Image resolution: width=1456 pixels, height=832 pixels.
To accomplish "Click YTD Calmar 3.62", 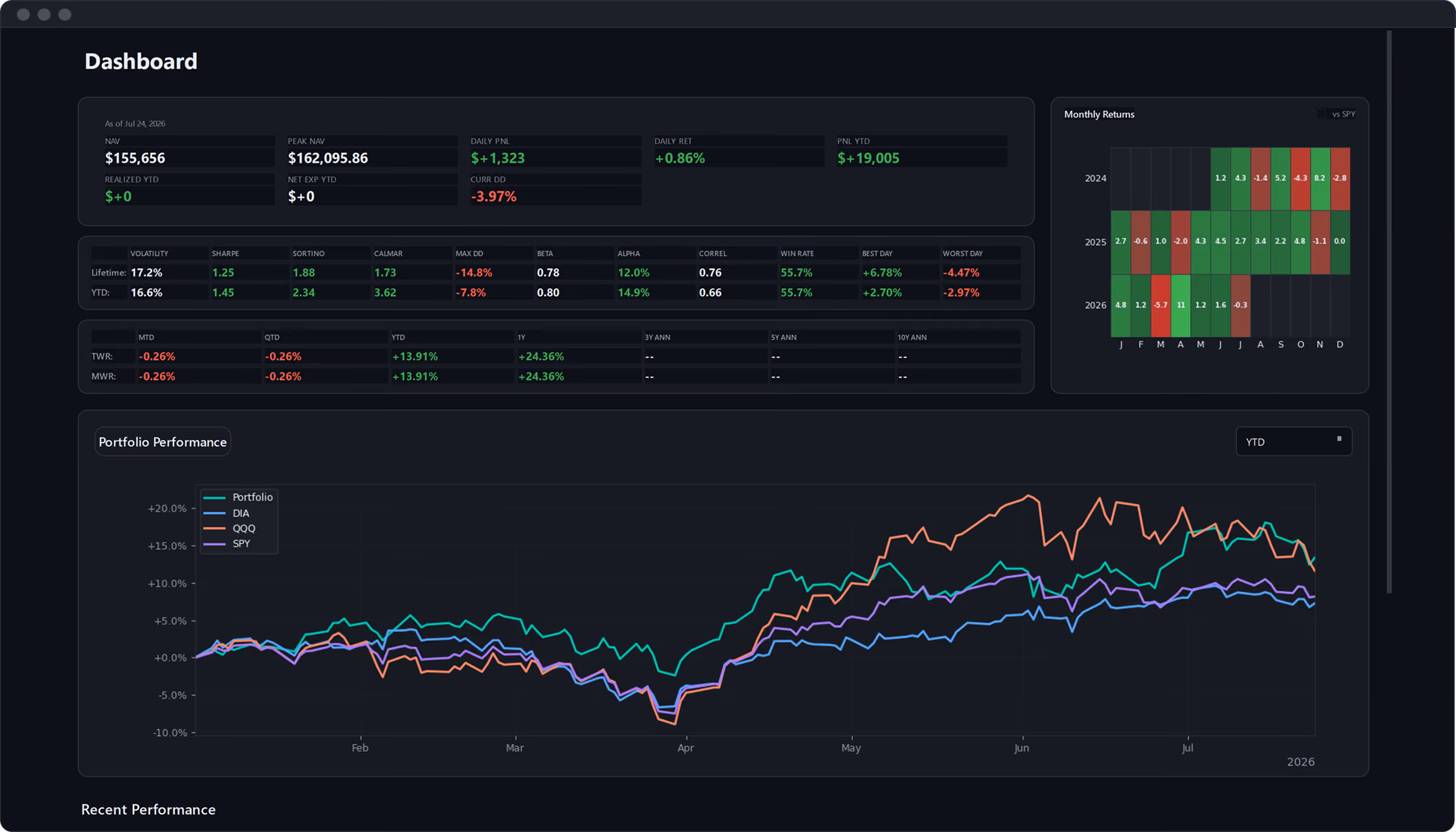I will pos(385,292).
